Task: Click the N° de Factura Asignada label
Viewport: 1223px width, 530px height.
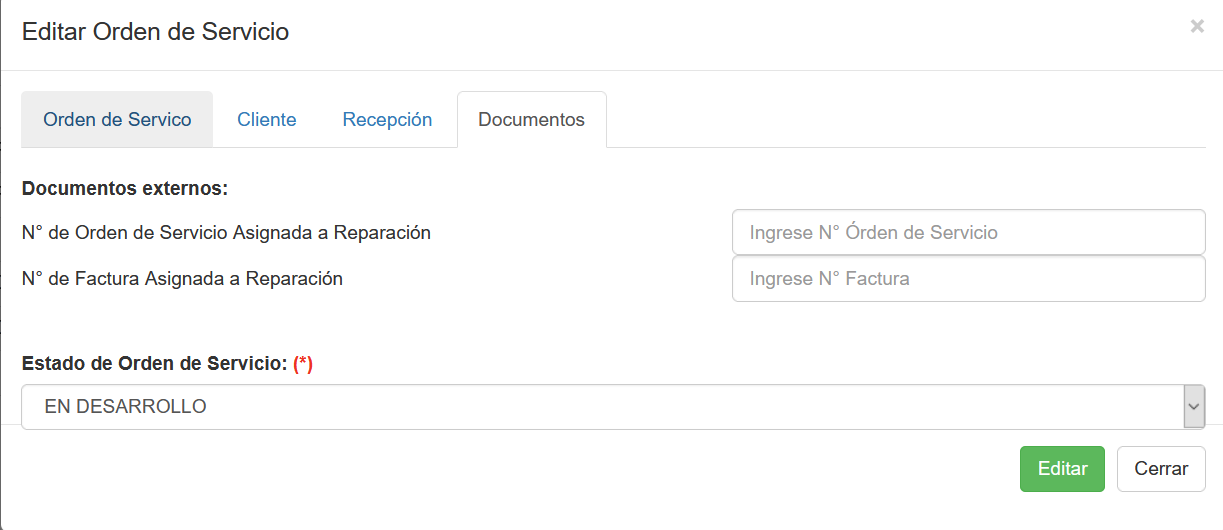Action: (182, 279)
